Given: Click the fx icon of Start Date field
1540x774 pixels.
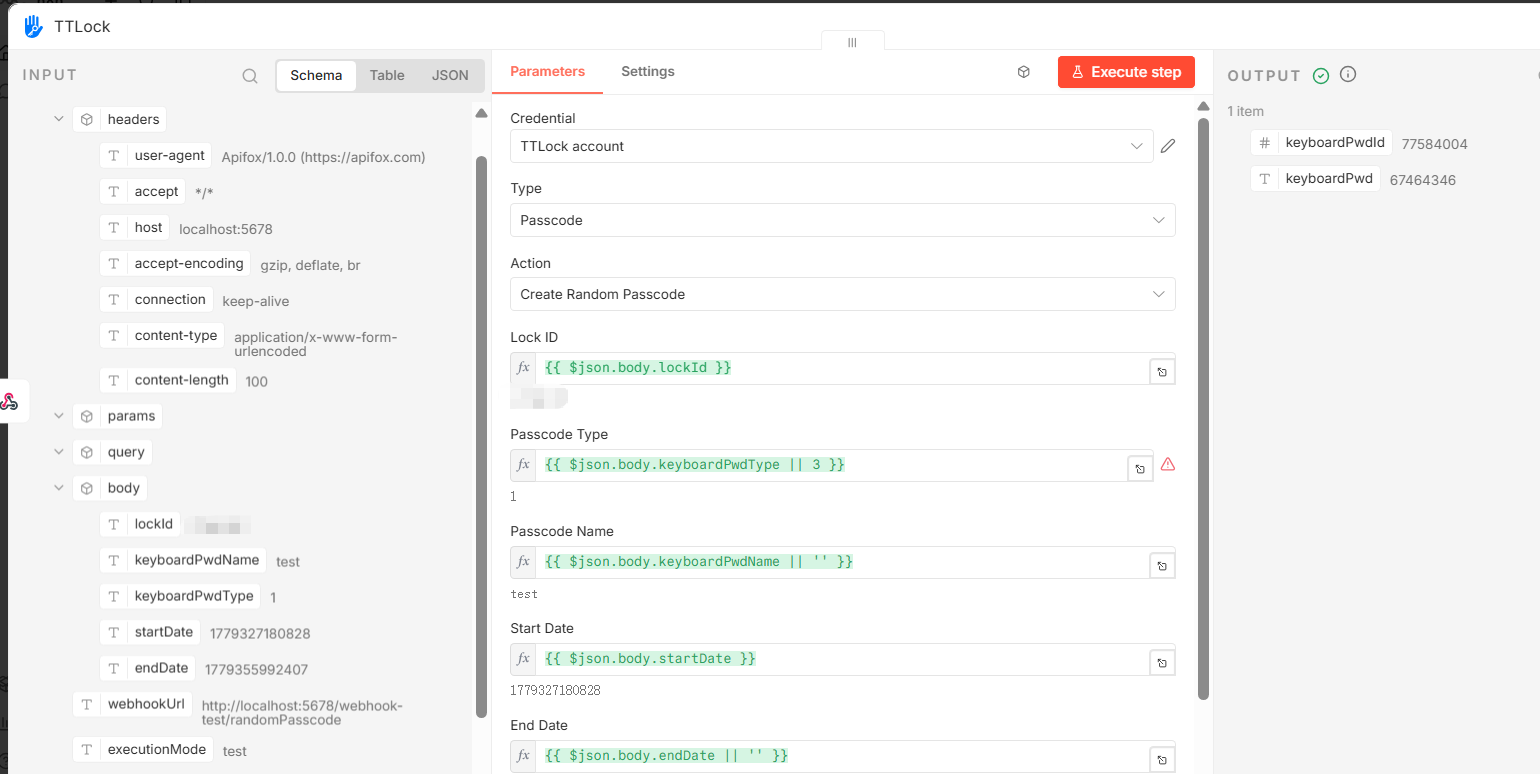Looking at the screenshot, I should (x=523, y=659).
